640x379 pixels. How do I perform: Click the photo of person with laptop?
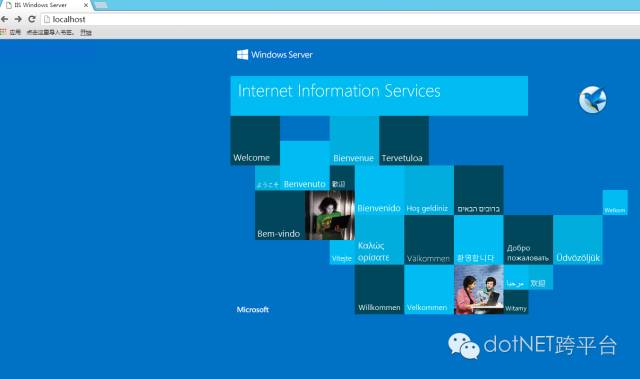330,215
